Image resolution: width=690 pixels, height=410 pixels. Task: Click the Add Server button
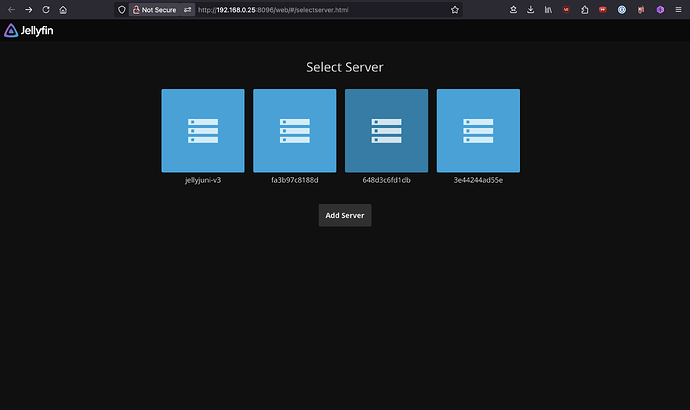coord(345,215)
